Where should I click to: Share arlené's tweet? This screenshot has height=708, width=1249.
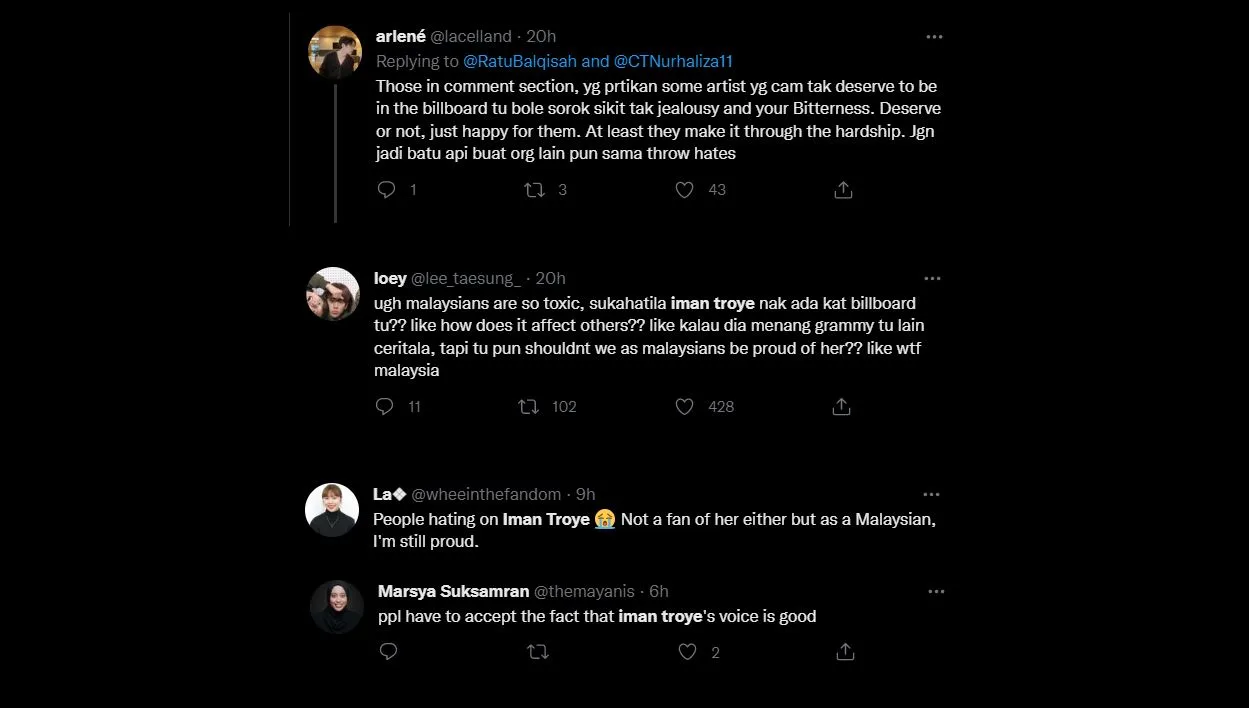click(843, 189)
